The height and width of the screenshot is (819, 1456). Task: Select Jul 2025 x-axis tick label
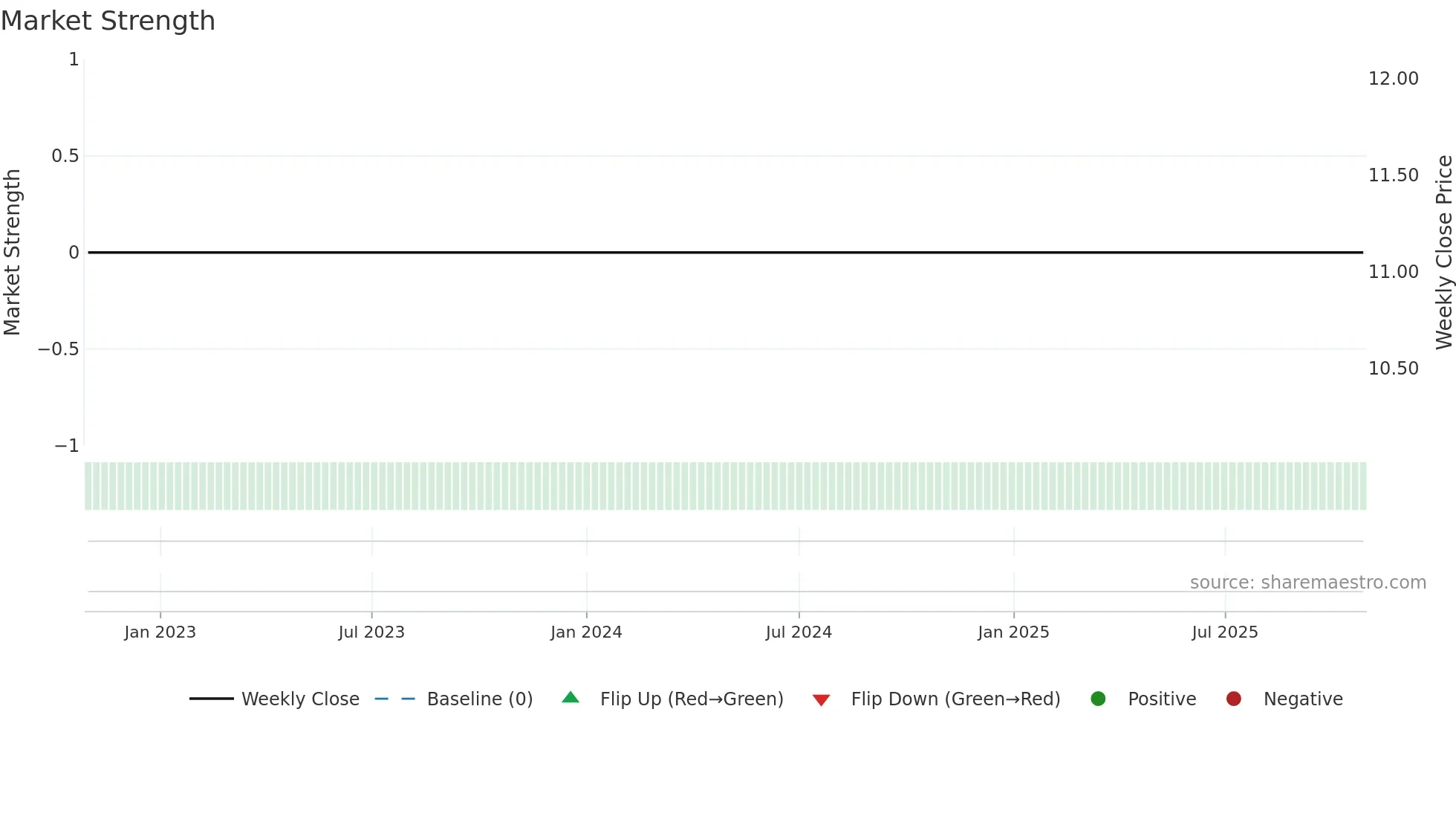[x=1225, y=632]
